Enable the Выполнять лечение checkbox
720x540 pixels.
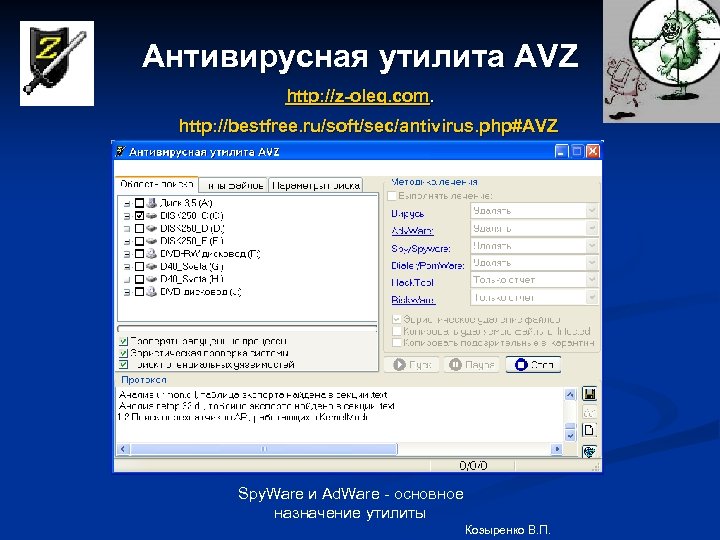[392, 196]
